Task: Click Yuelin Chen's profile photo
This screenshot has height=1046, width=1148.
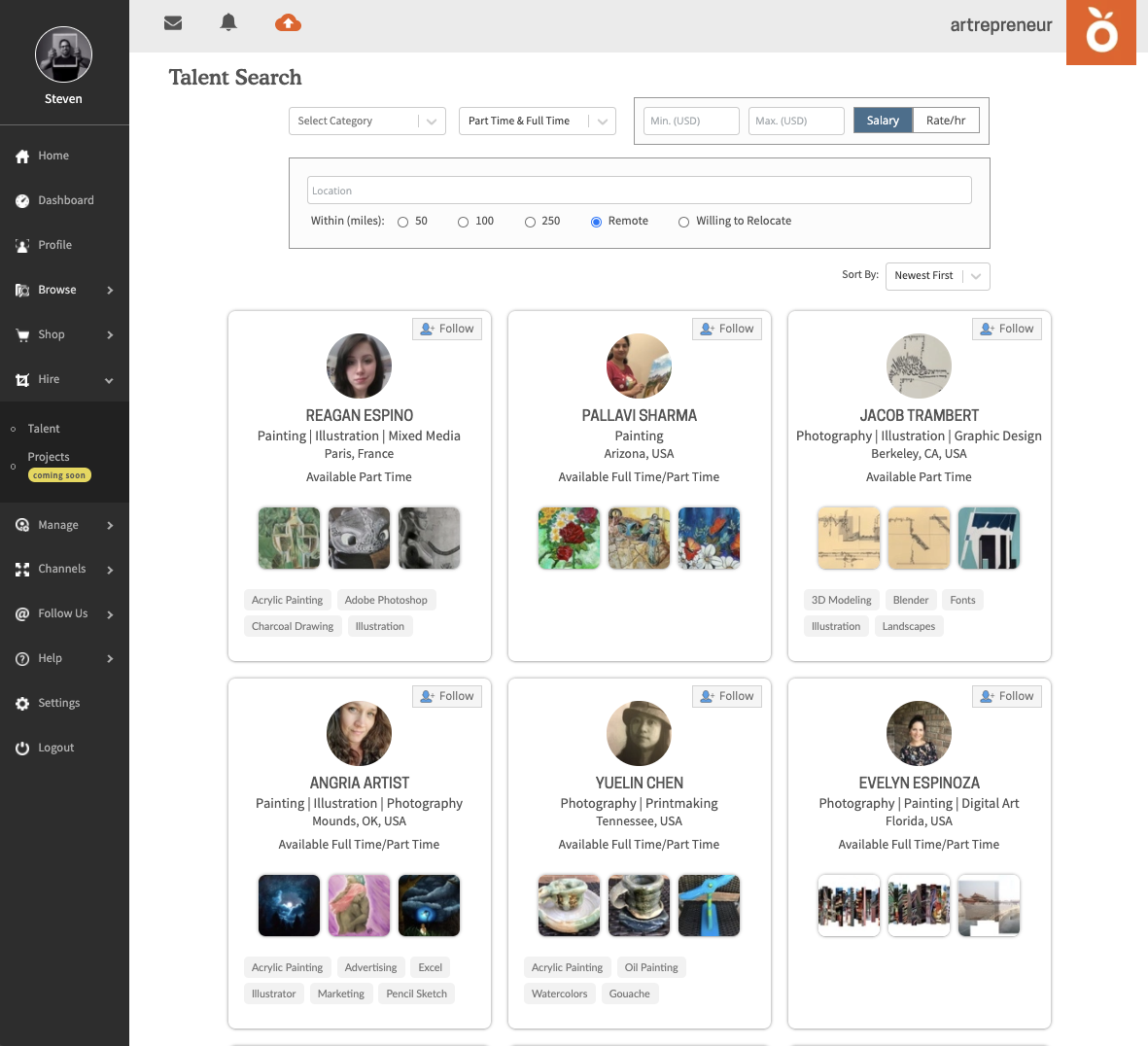Action: coord(640,733)
